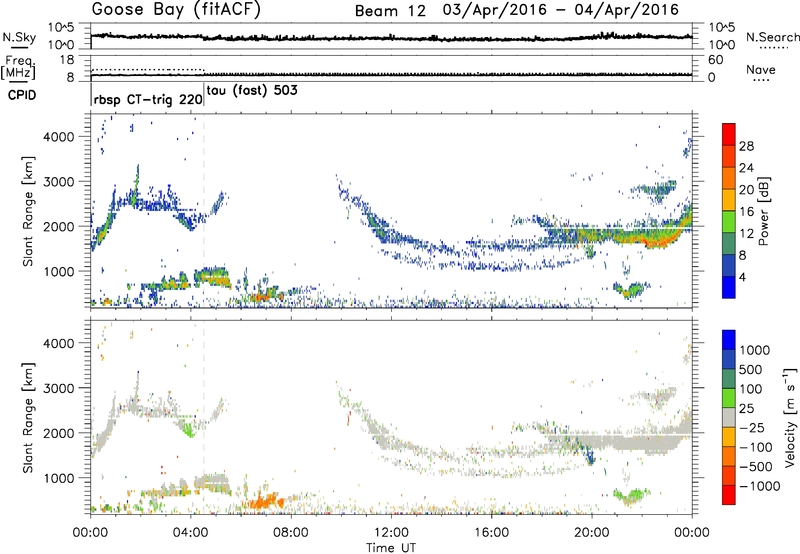Screen dimensions: 800x554
Task: Click the '3000' tick of the velocity panel
Action: (x=60, y=388)
